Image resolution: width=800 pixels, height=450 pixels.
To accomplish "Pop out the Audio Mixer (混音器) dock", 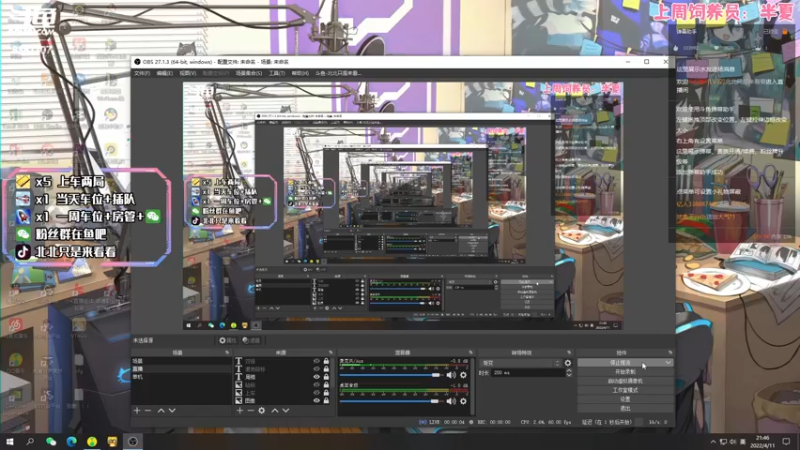I will tap(470, 353).
